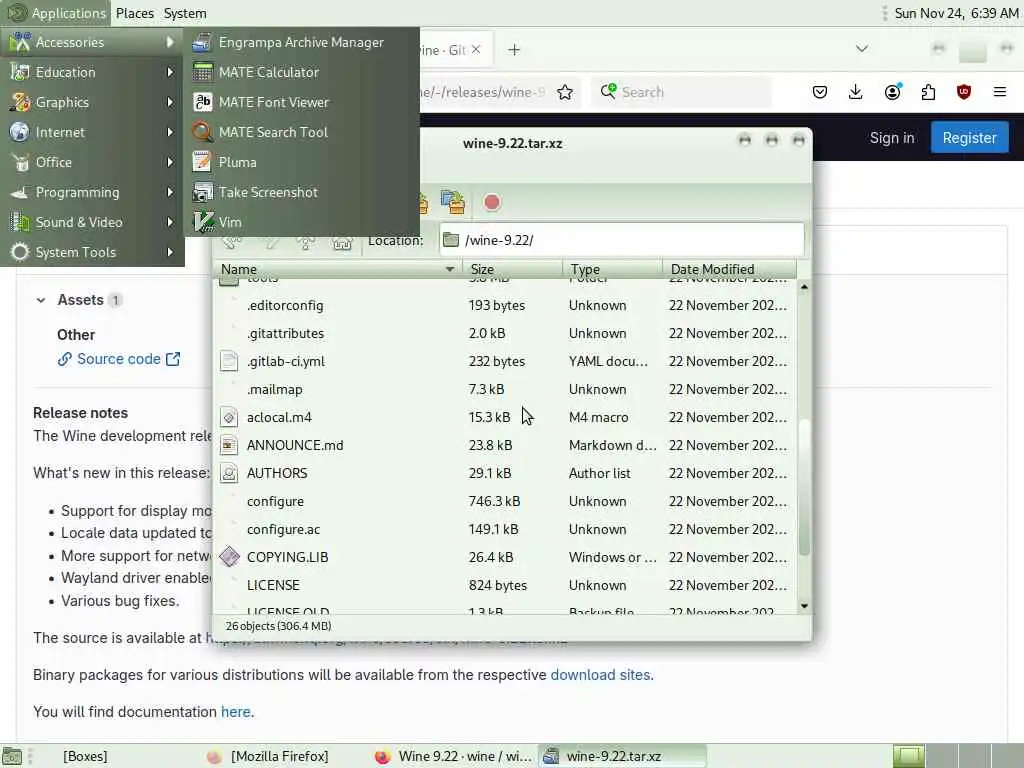Open Firefox list all tabs dropdown

[862, 49]
